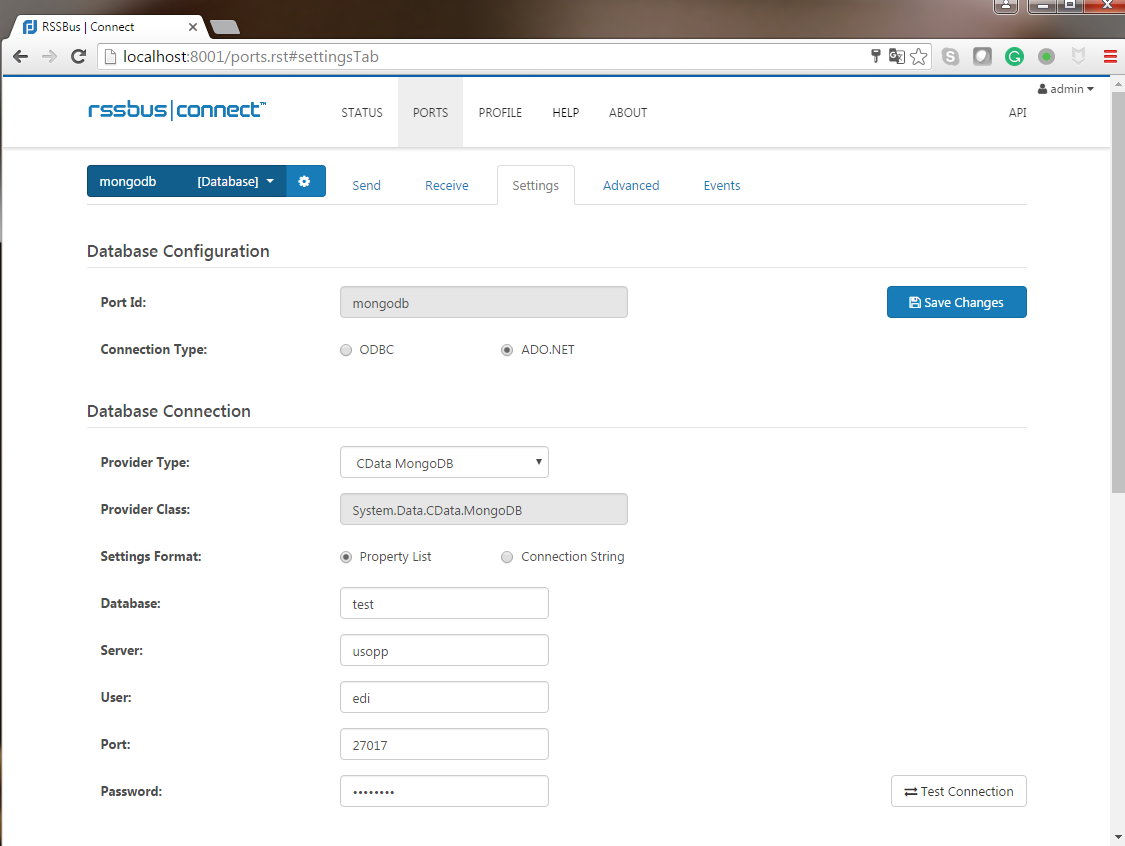Bookmark this page with the star icon
Viewport: 1125px width, 846px height.
pyautogui.click(x=918, y=57)
